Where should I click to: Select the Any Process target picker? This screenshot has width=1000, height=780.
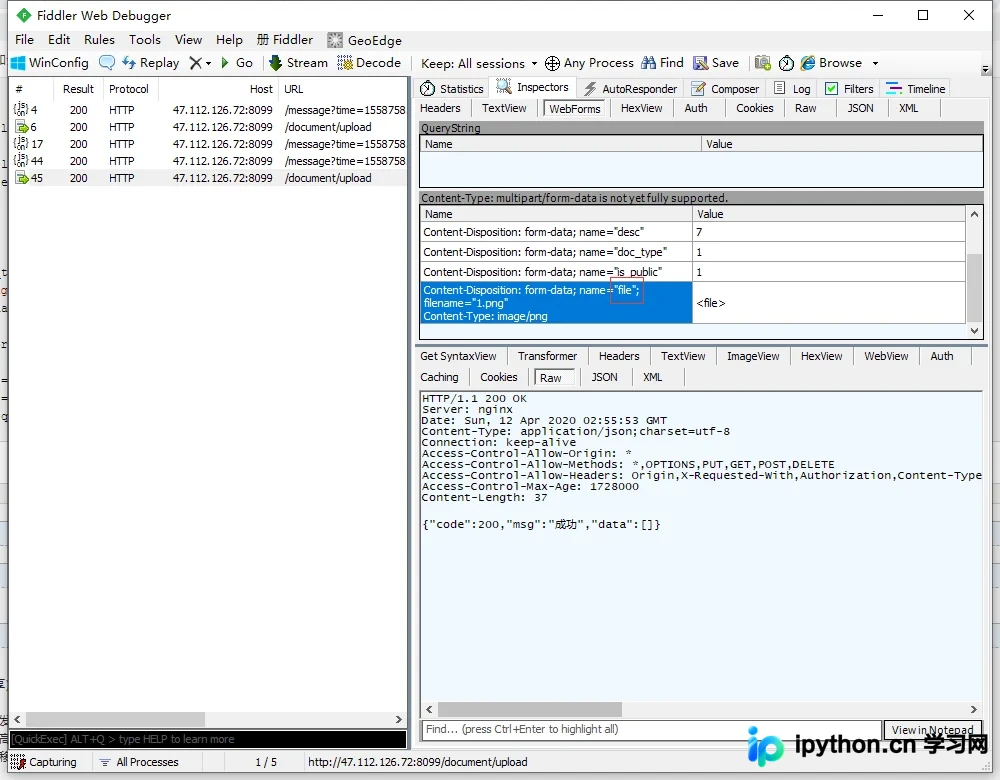pos(589,63)
